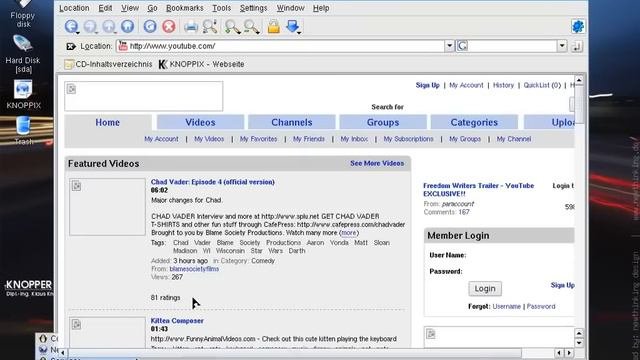Open the blamesocietyfilms user link
Image resolution: width=640 pixels, height=360 pixels.
pos(194,269)
